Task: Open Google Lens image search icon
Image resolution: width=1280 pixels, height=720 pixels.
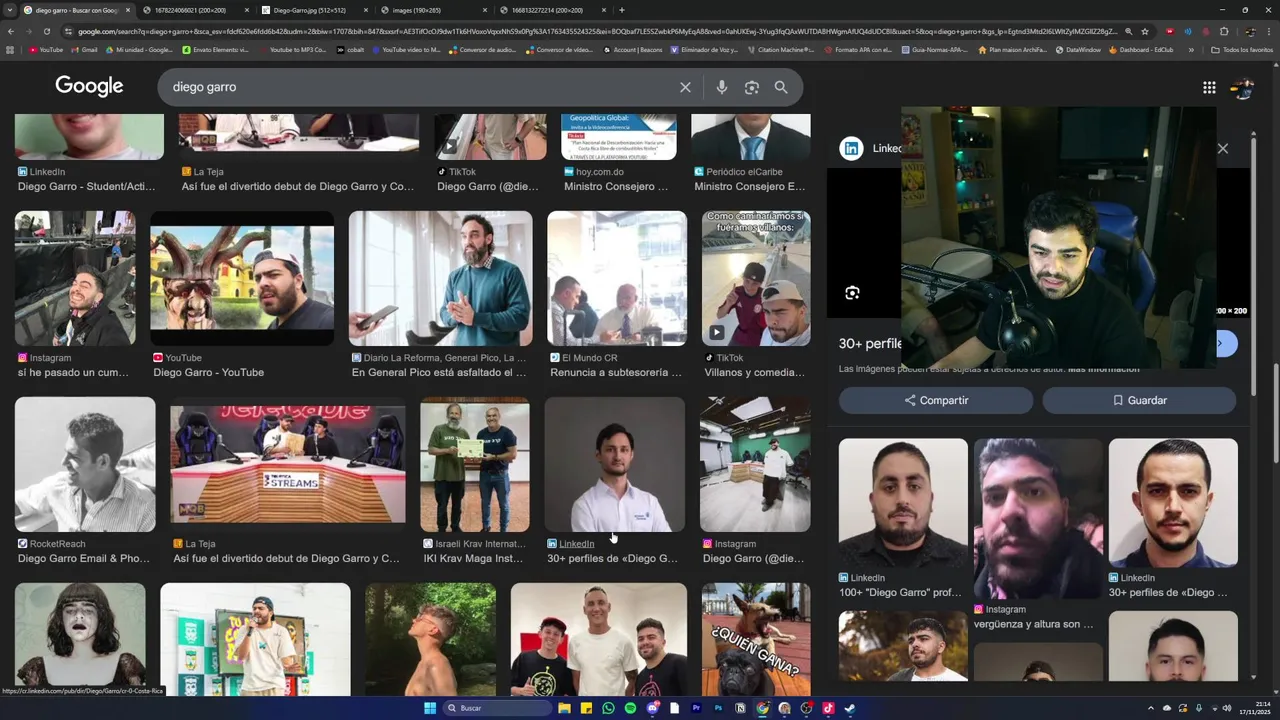Action: click(751, 87)
